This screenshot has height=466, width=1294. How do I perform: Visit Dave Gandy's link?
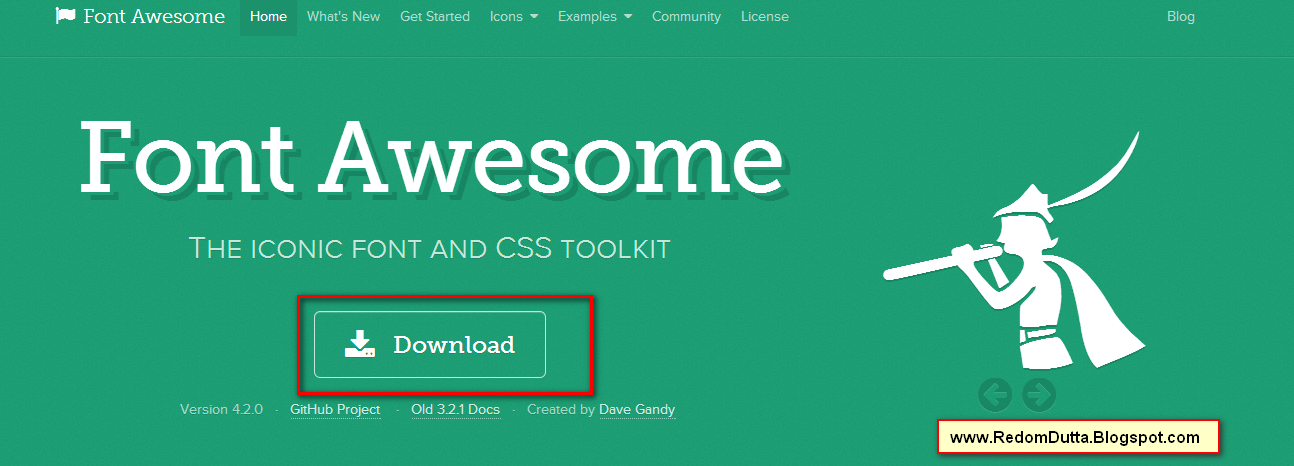[637, 410]
